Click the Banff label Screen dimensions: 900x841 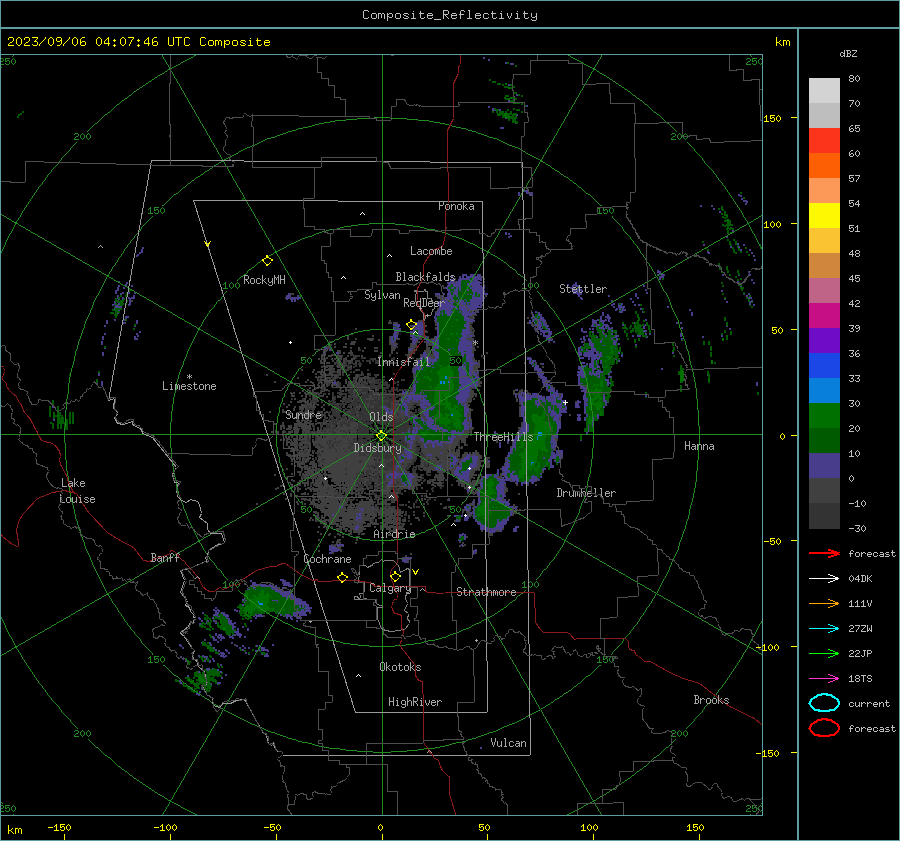tap(165, 557)
